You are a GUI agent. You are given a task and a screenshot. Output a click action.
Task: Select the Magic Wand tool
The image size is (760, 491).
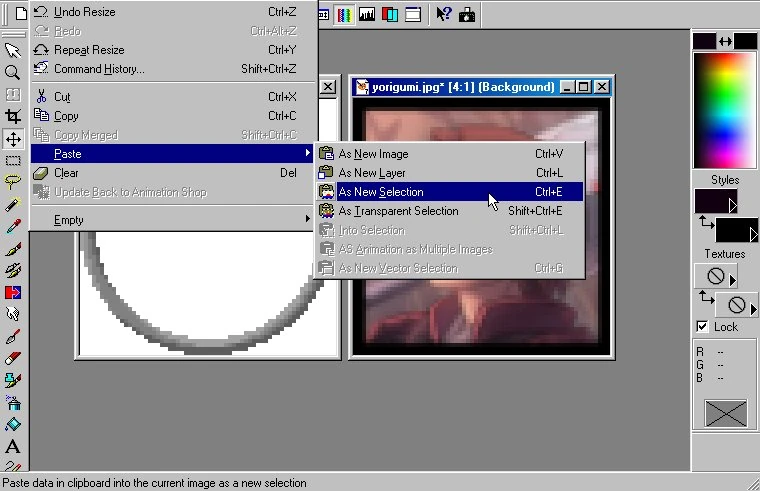tap(13, 205)
